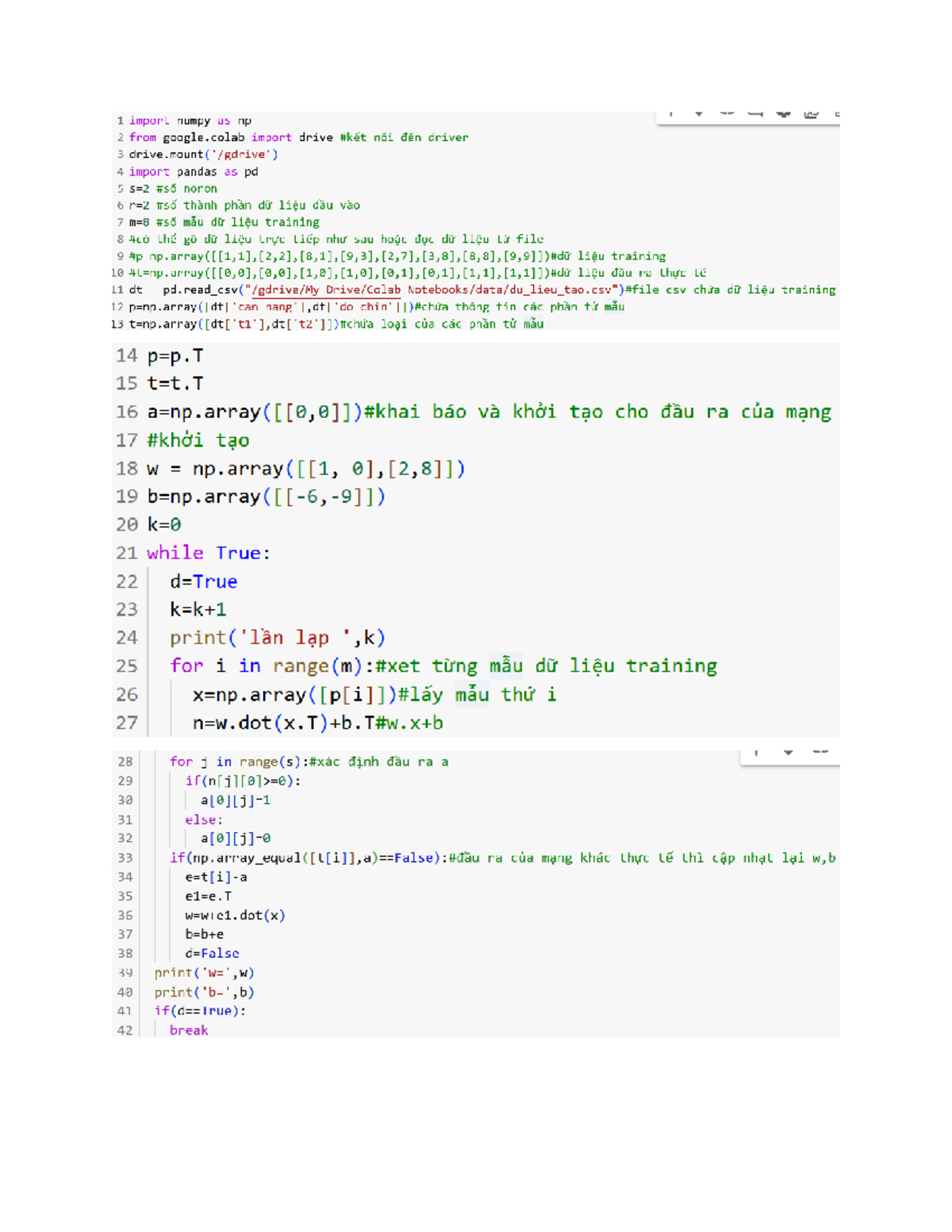The width and height of the screenshot is (952, 1232).
Task: Click the 'for j in range(s):' line
Action: click(x=309, y=762)
